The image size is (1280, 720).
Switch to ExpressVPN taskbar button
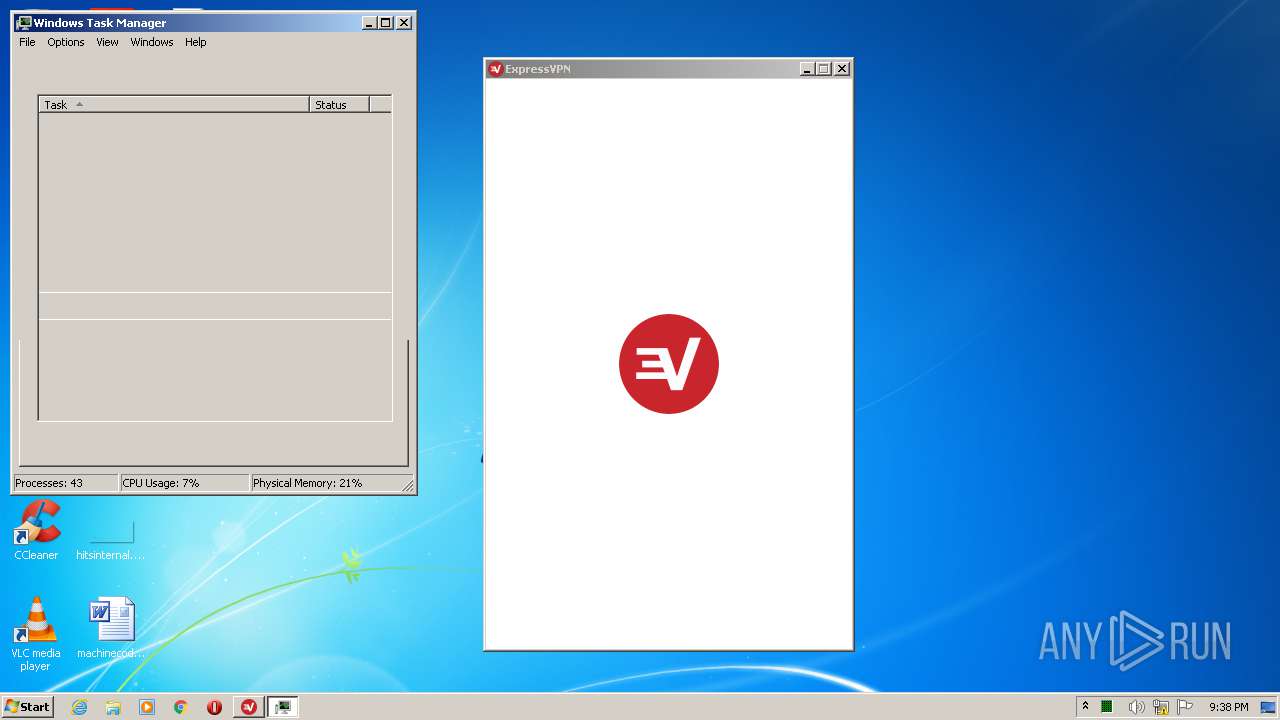[249, 707]
